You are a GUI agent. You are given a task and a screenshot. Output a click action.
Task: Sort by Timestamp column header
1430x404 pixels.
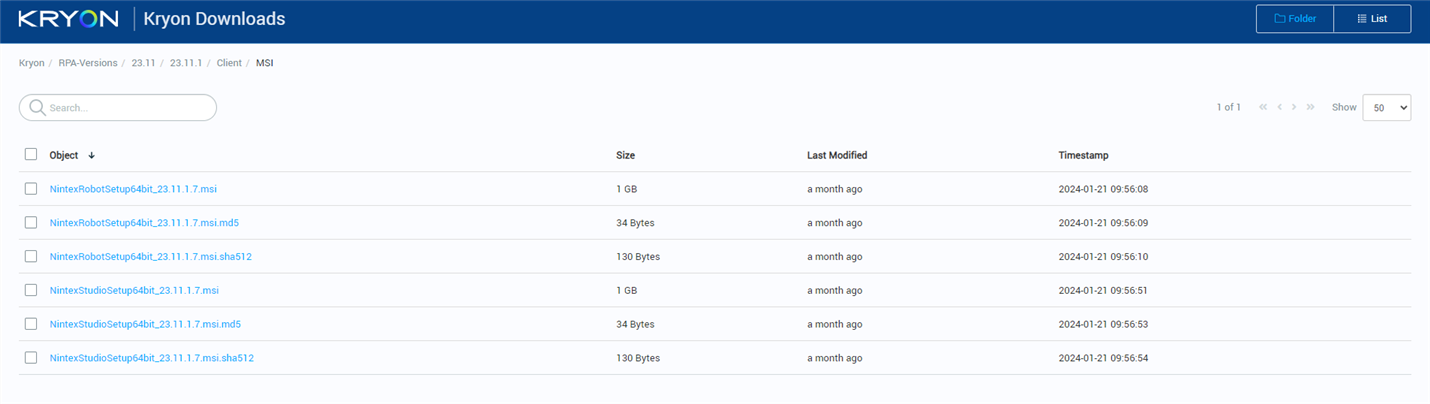coord(1083,156)
